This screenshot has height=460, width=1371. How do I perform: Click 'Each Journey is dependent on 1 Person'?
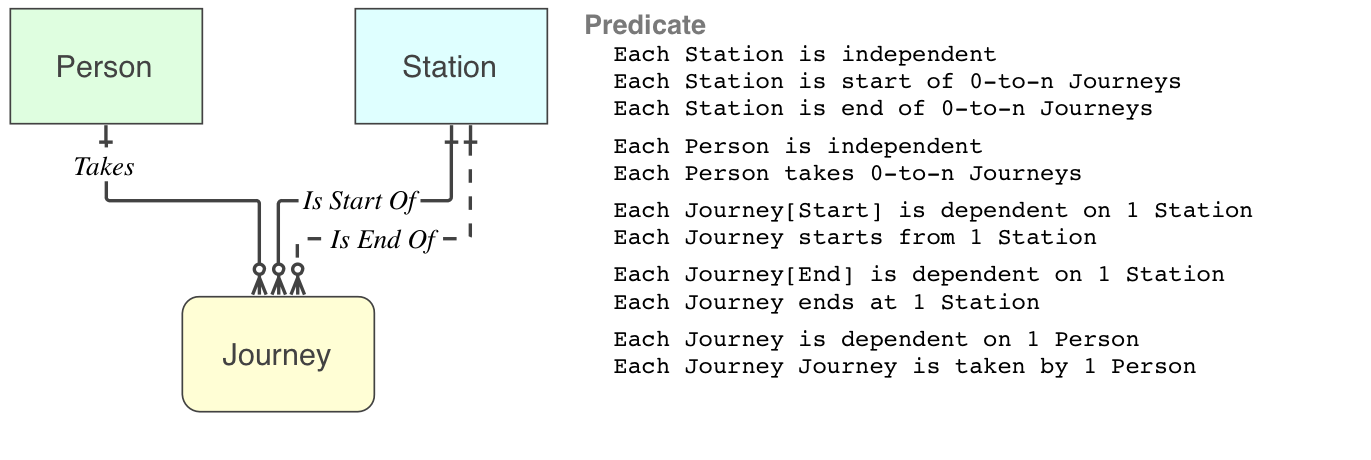click(876, 338)
